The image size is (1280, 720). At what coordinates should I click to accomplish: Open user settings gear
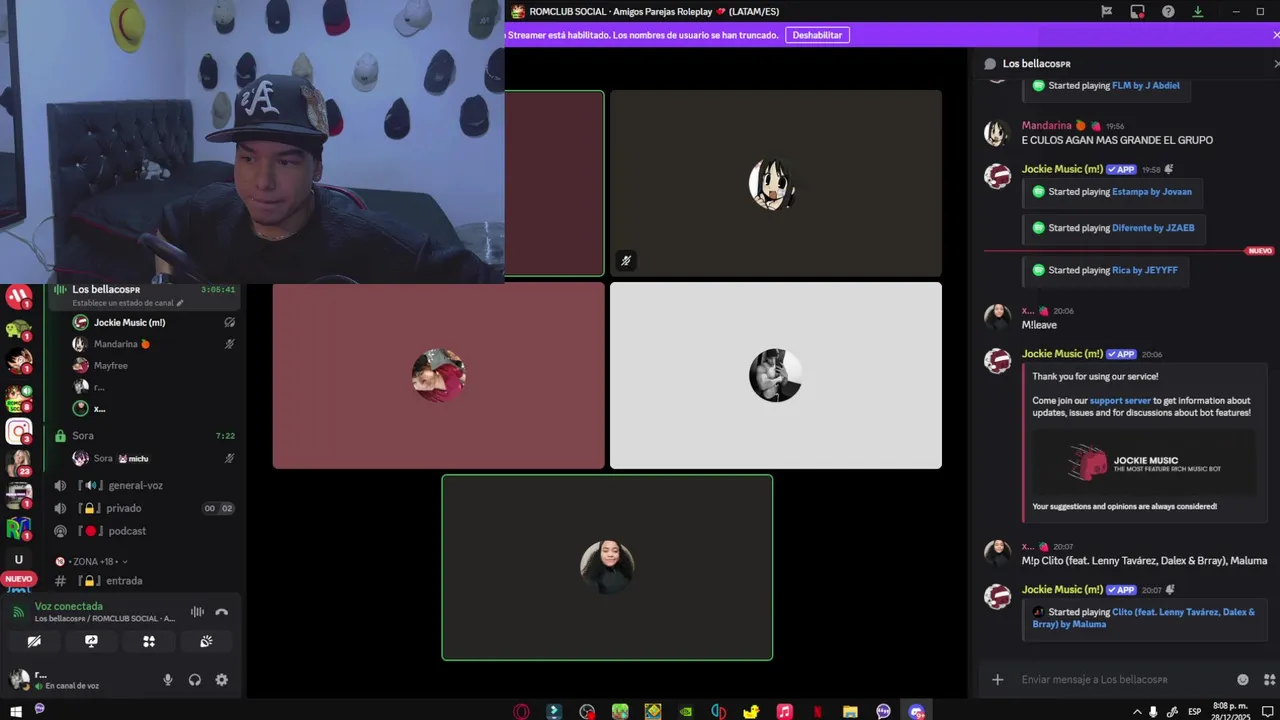[222, 680]
